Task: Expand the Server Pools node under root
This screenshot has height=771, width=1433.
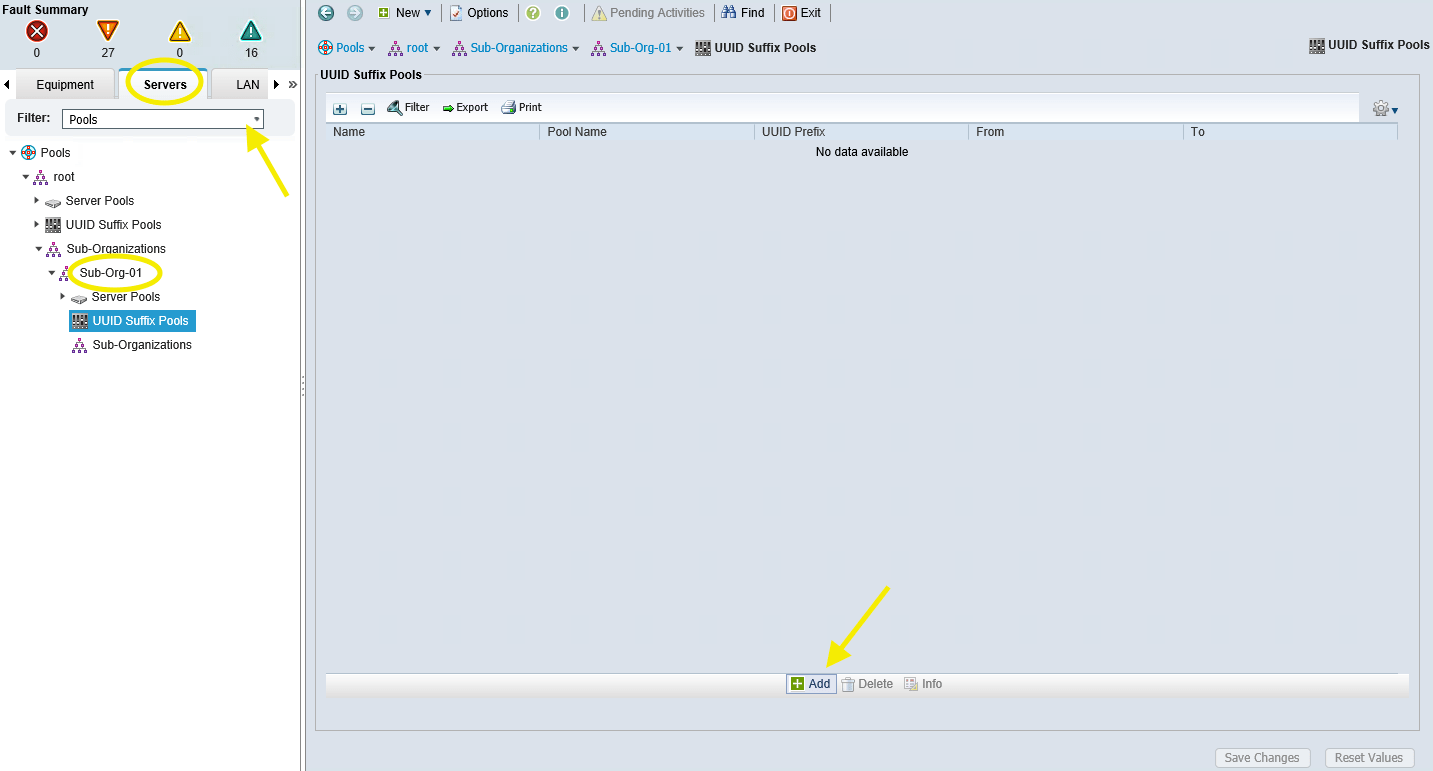Action: coord(37,200)
